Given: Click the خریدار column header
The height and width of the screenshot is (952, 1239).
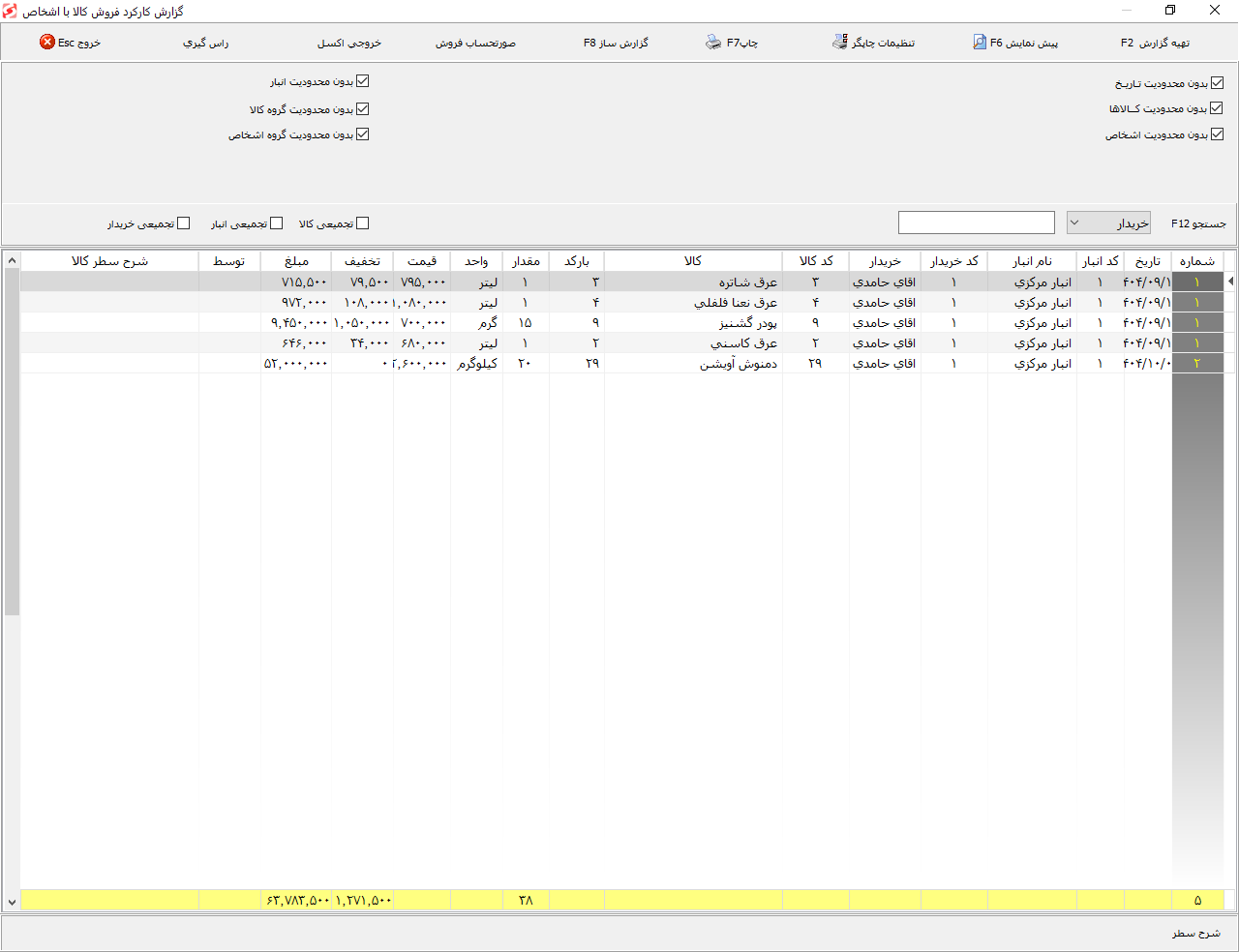Looking at the screenshot, I should 885,261.
